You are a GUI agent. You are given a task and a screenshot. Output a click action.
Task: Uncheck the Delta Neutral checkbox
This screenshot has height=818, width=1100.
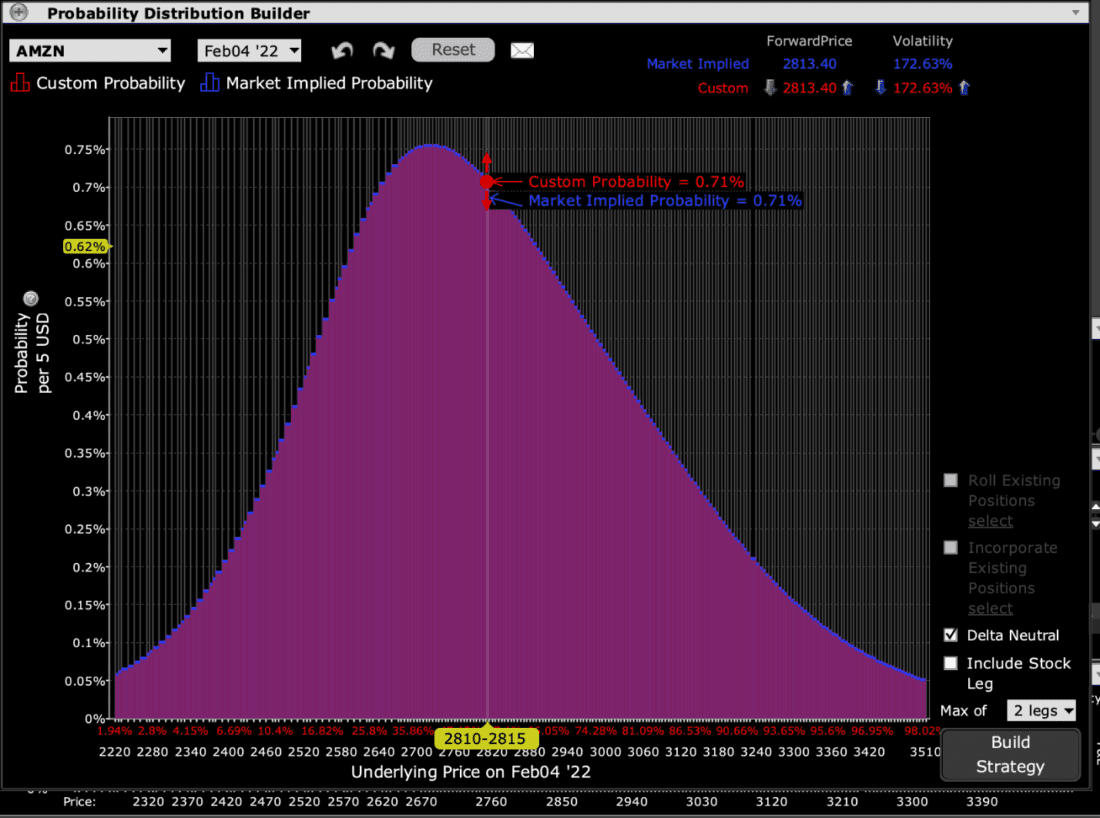(951, 635)
